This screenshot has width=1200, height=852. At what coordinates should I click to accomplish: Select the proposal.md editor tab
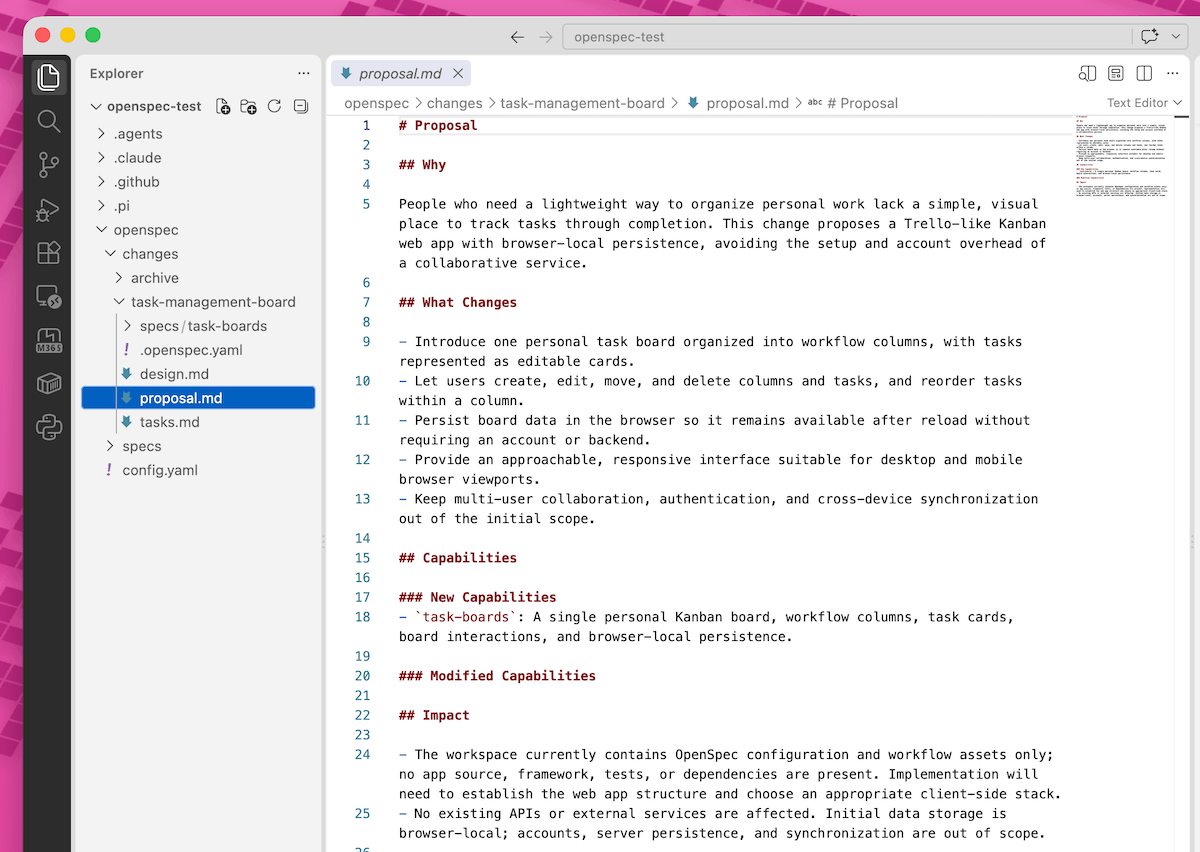400,73
